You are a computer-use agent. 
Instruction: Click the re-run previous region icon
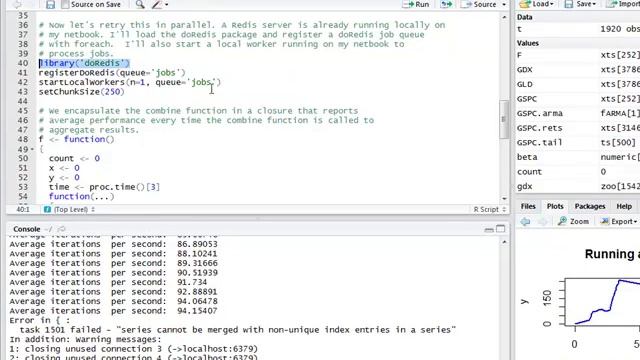(446, 4)
